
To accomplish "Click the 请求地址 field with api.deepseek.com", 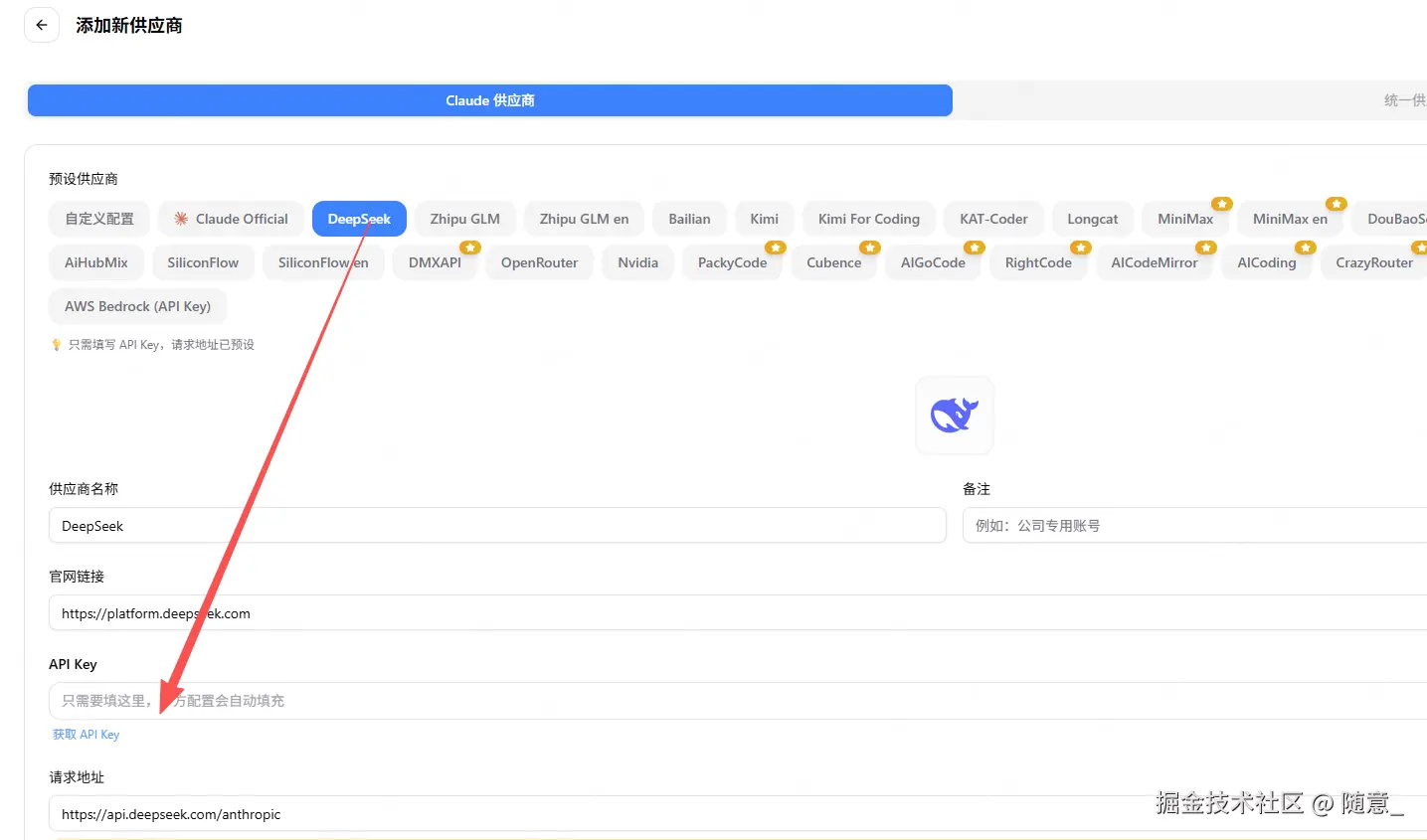I will 738,814.
